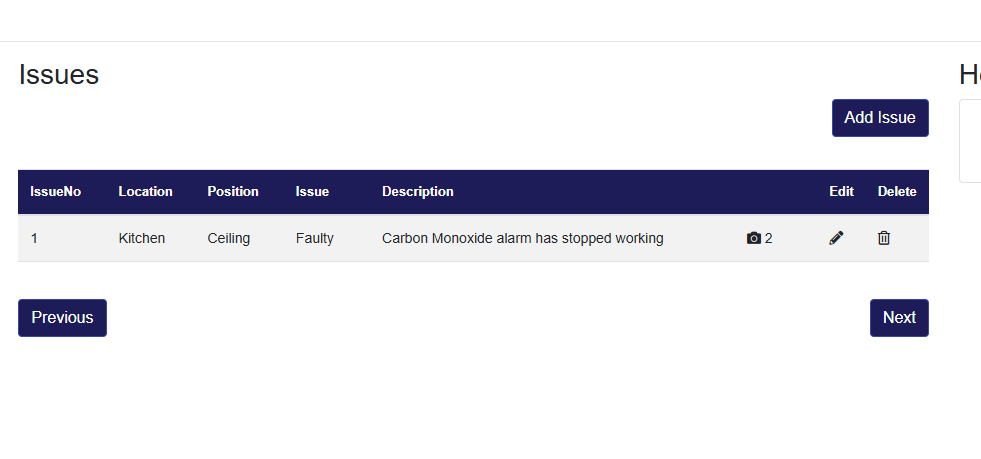Click issue number 1 in the table
This screenshot has width=981, height=459.
(x=34, y=238)
